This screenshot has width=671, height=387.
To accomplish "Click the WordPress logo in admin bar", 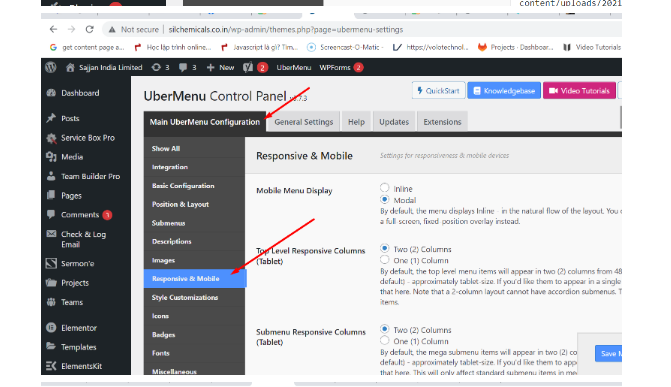I will [51, 67].
